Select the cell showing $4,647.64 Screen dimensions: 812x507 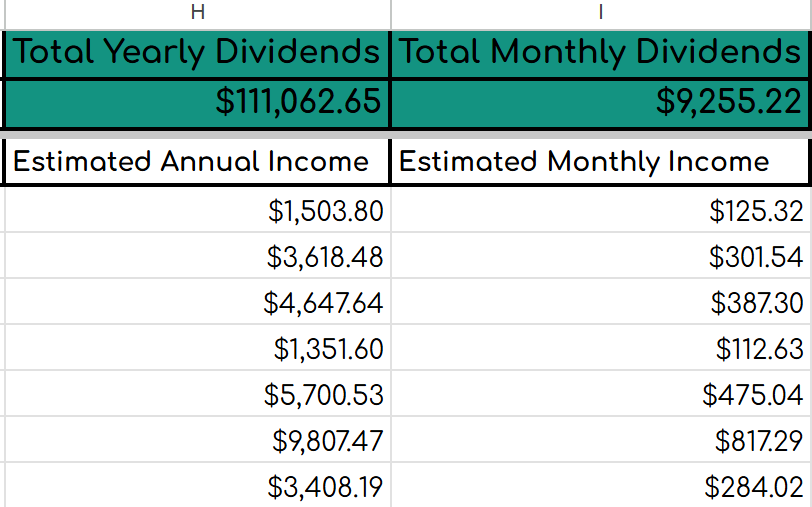(198, 301)
